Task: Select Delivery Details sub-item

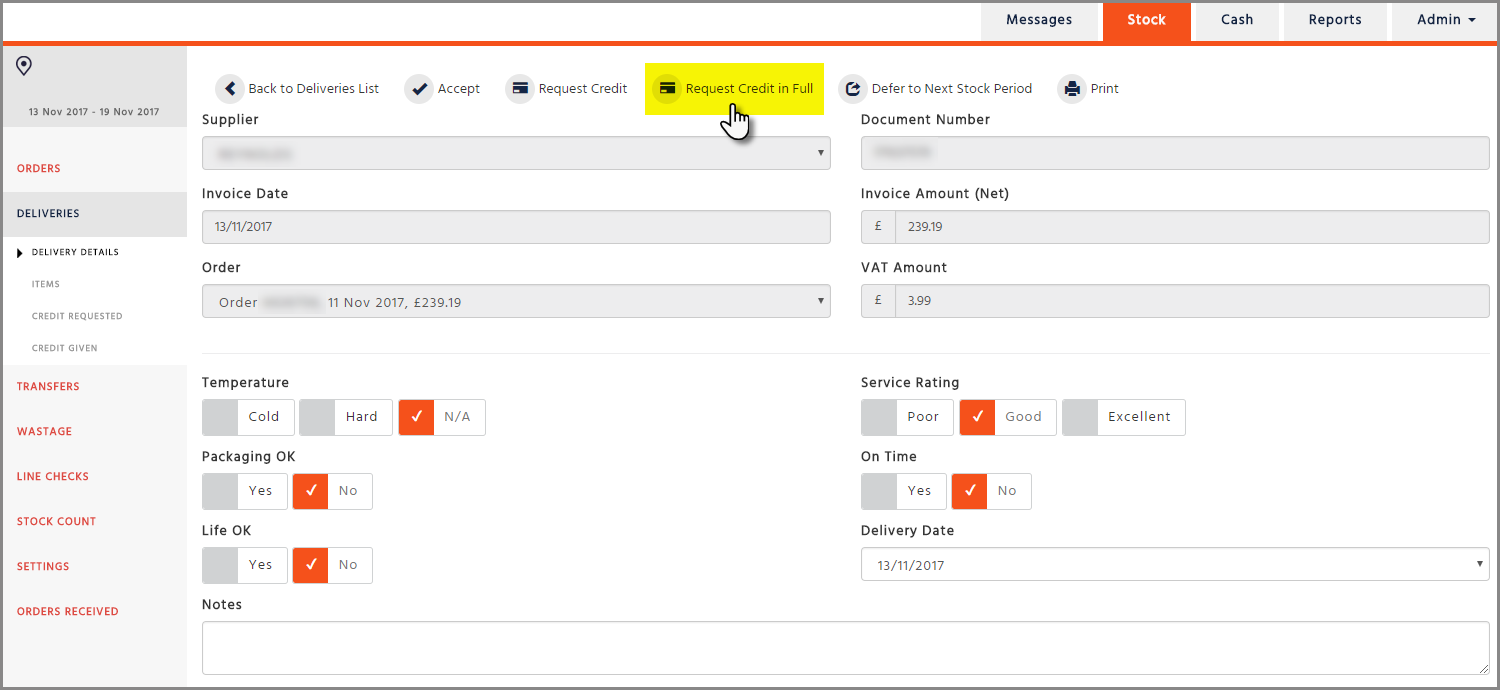Action: coord(75,252)
